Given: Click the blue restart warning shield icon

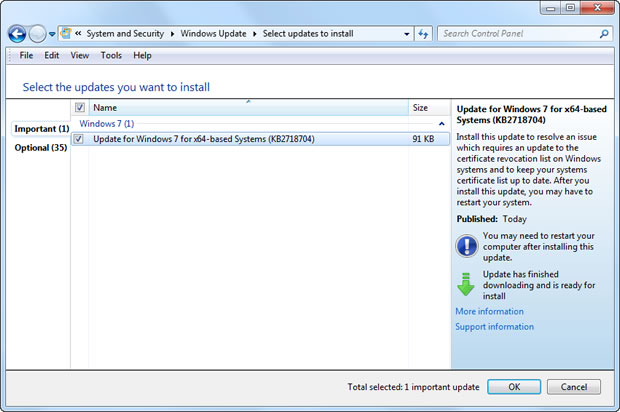Looking at the screenshot, I should pyautogui.click(x=467, y=245).
